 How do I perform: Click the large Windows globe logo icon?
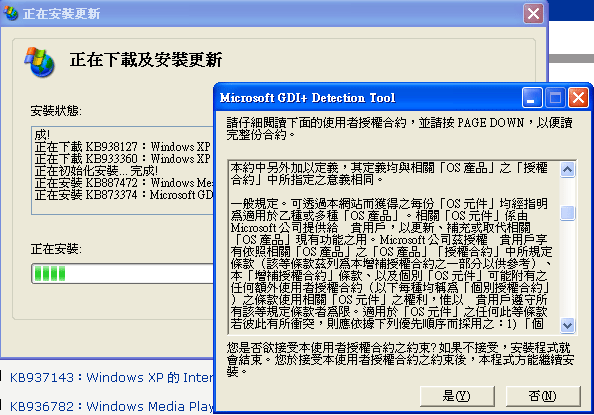(x=40, y=62)
